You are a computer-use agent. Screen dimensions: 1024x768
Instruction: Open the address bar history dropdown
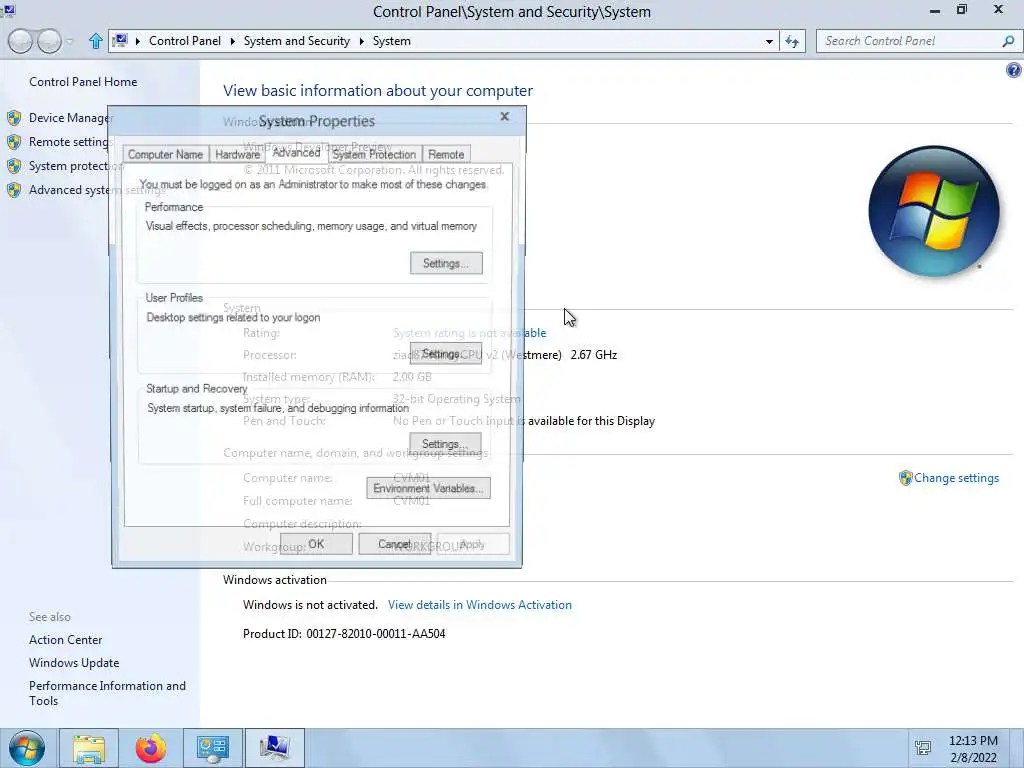pyautogui.click(x=769, y=41)
